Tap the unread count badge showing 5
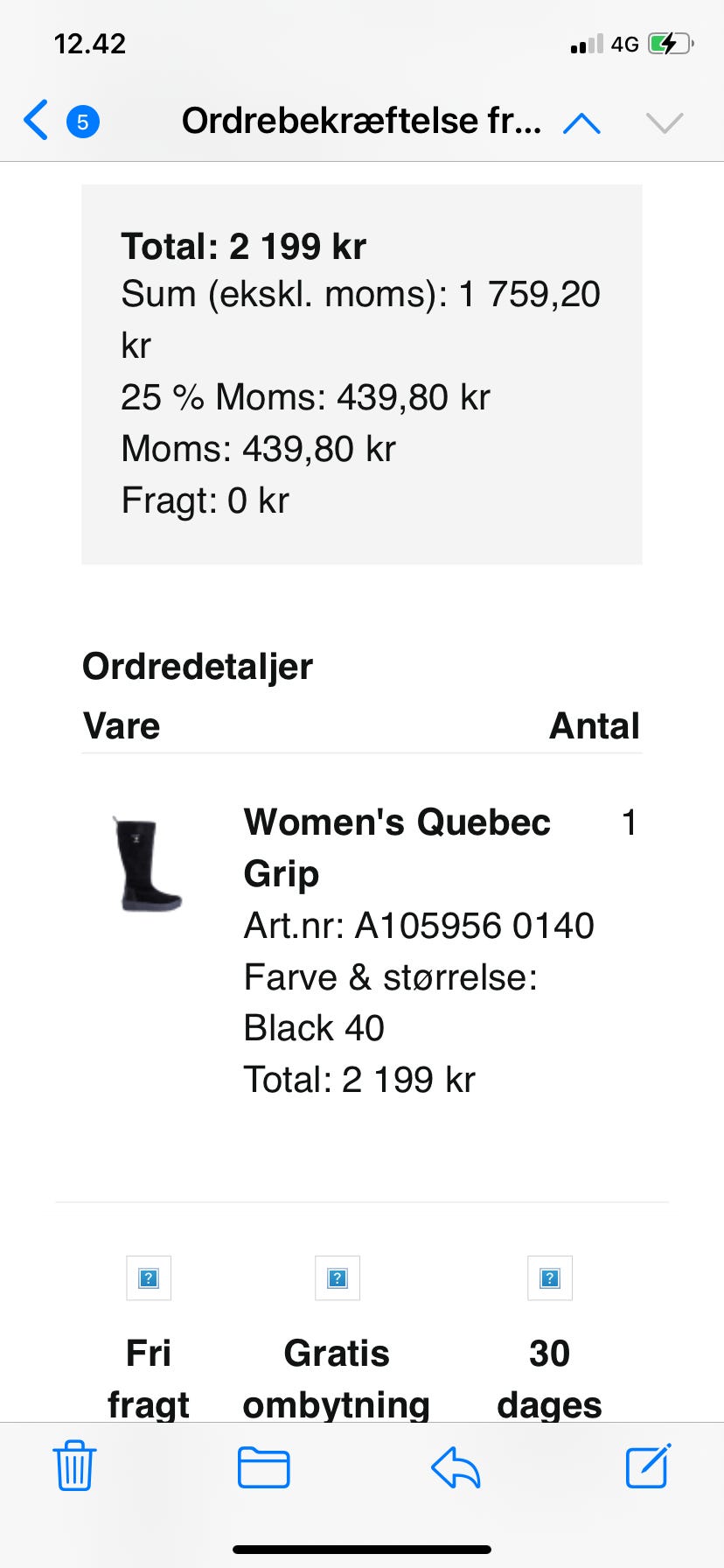This screenshot has width=724, height=1568. 83,122
